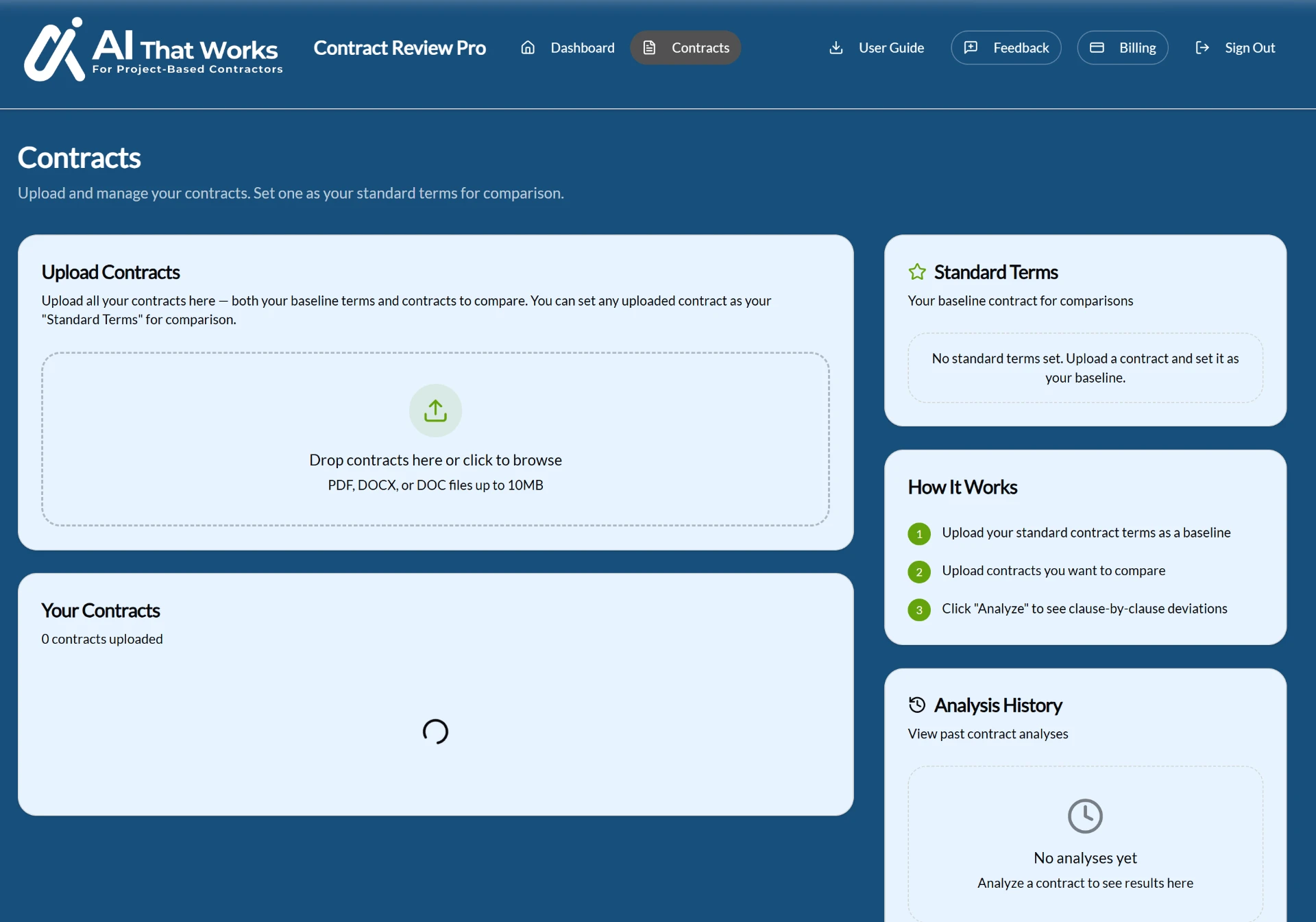Click the Upload and manage your contracts subtitle

[291, 193]
